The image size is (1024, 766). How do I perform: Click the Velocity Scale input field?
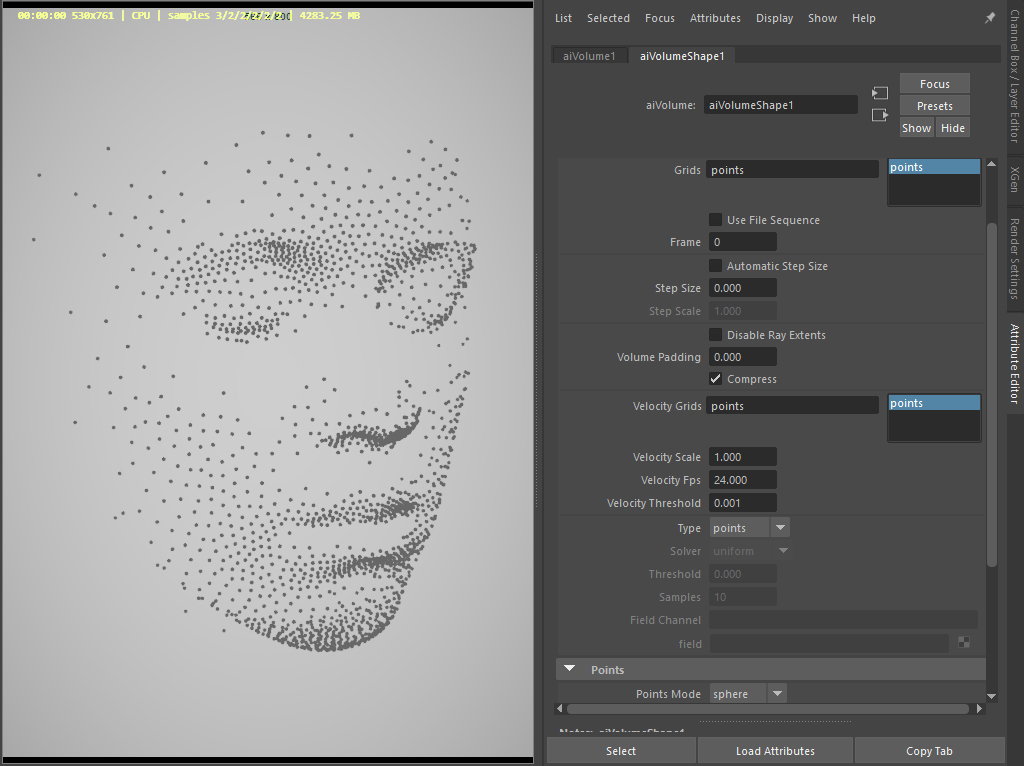[x=743, y=457]
